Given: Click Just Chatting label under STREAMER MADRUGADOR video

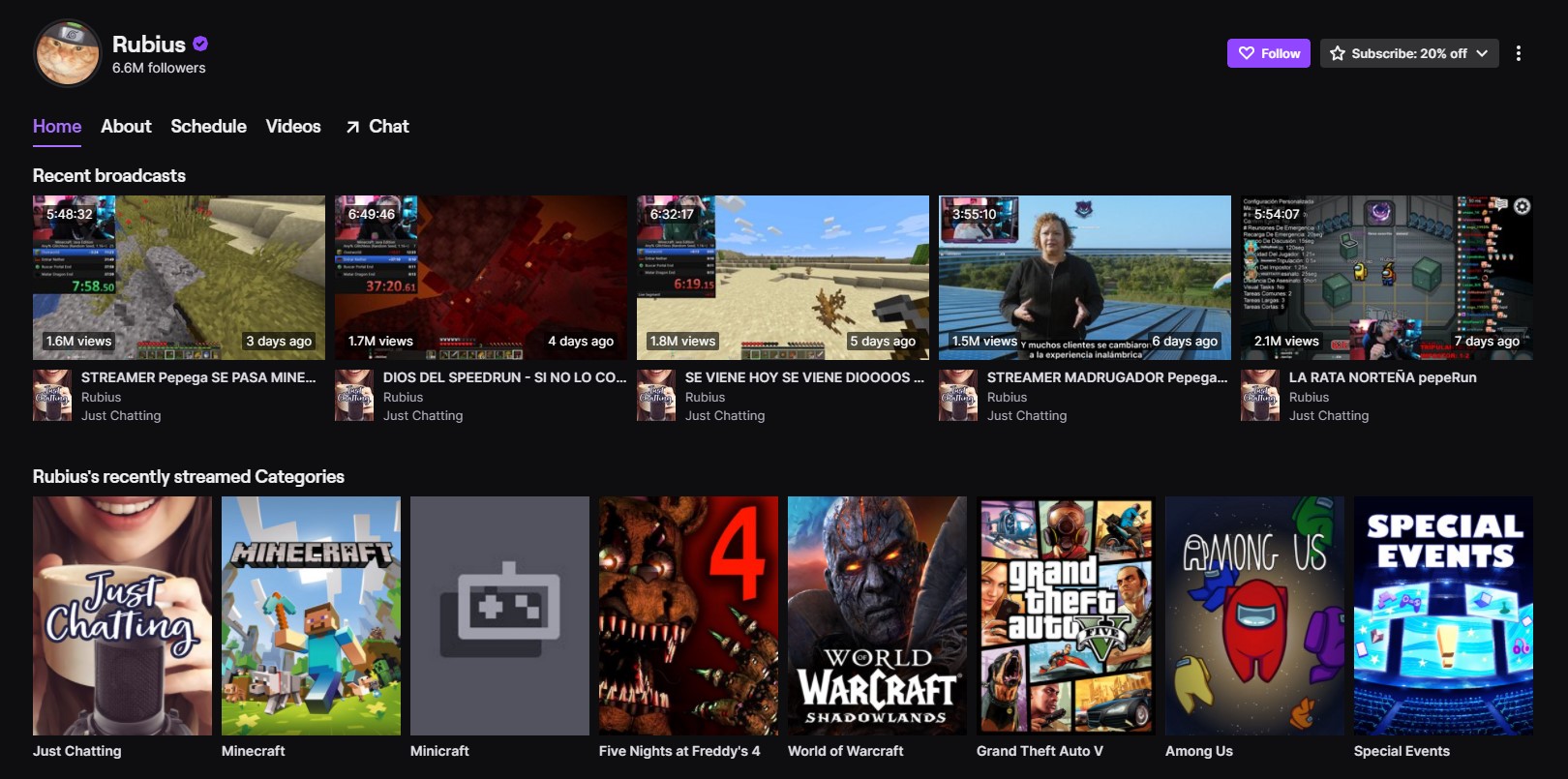Looking at the screenshot, I should coord(1027,415).
